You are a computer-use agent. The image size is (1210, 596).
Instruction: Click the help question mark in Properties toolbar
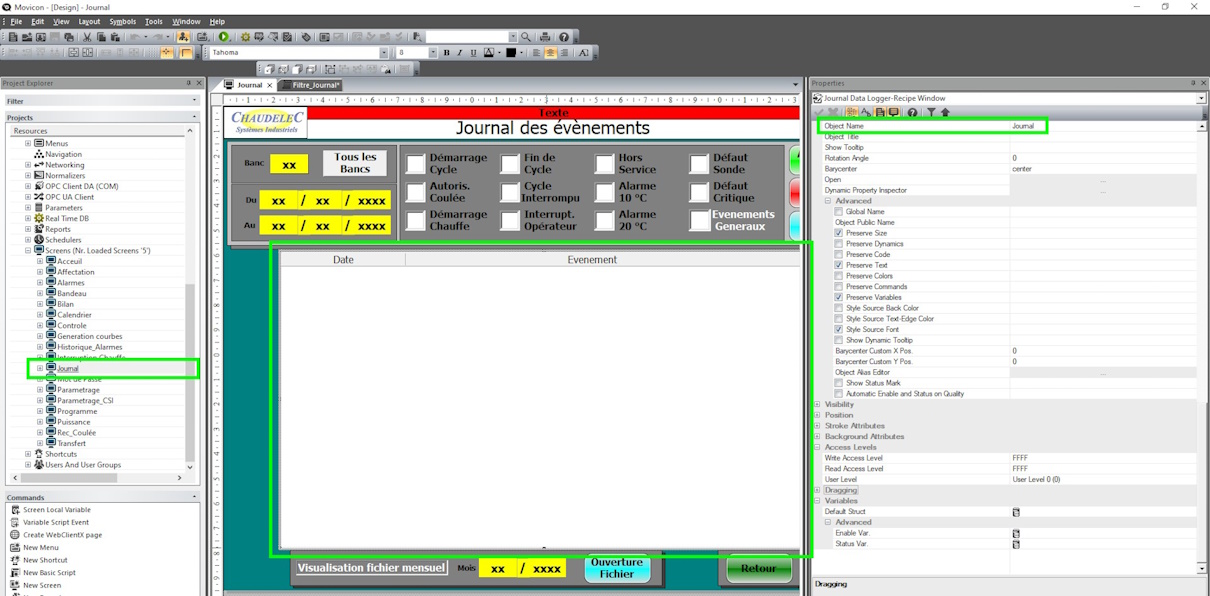click(x=912, y=112)
